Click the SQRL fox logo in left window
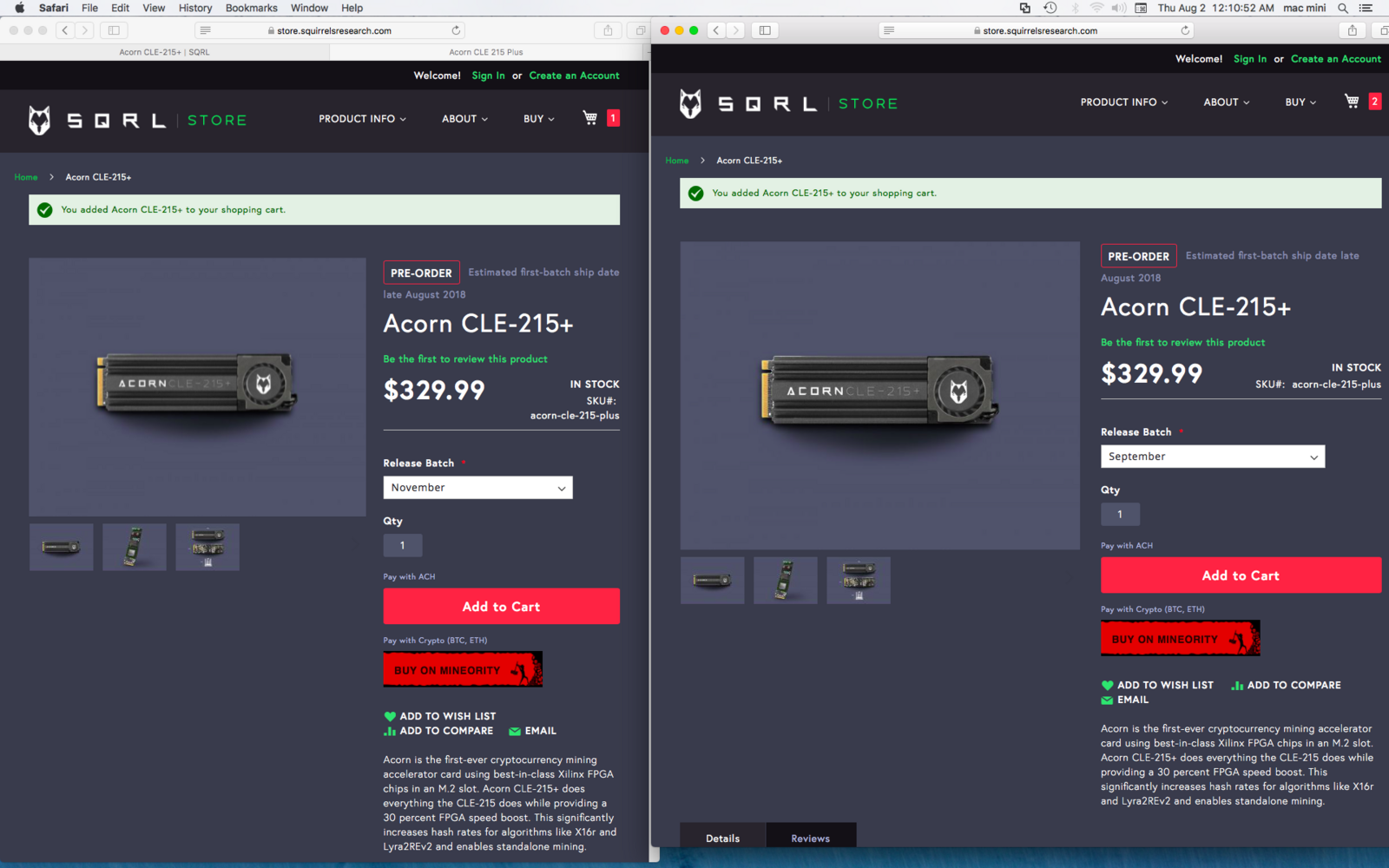This screenshot has width=1389, height=868. 39,120
